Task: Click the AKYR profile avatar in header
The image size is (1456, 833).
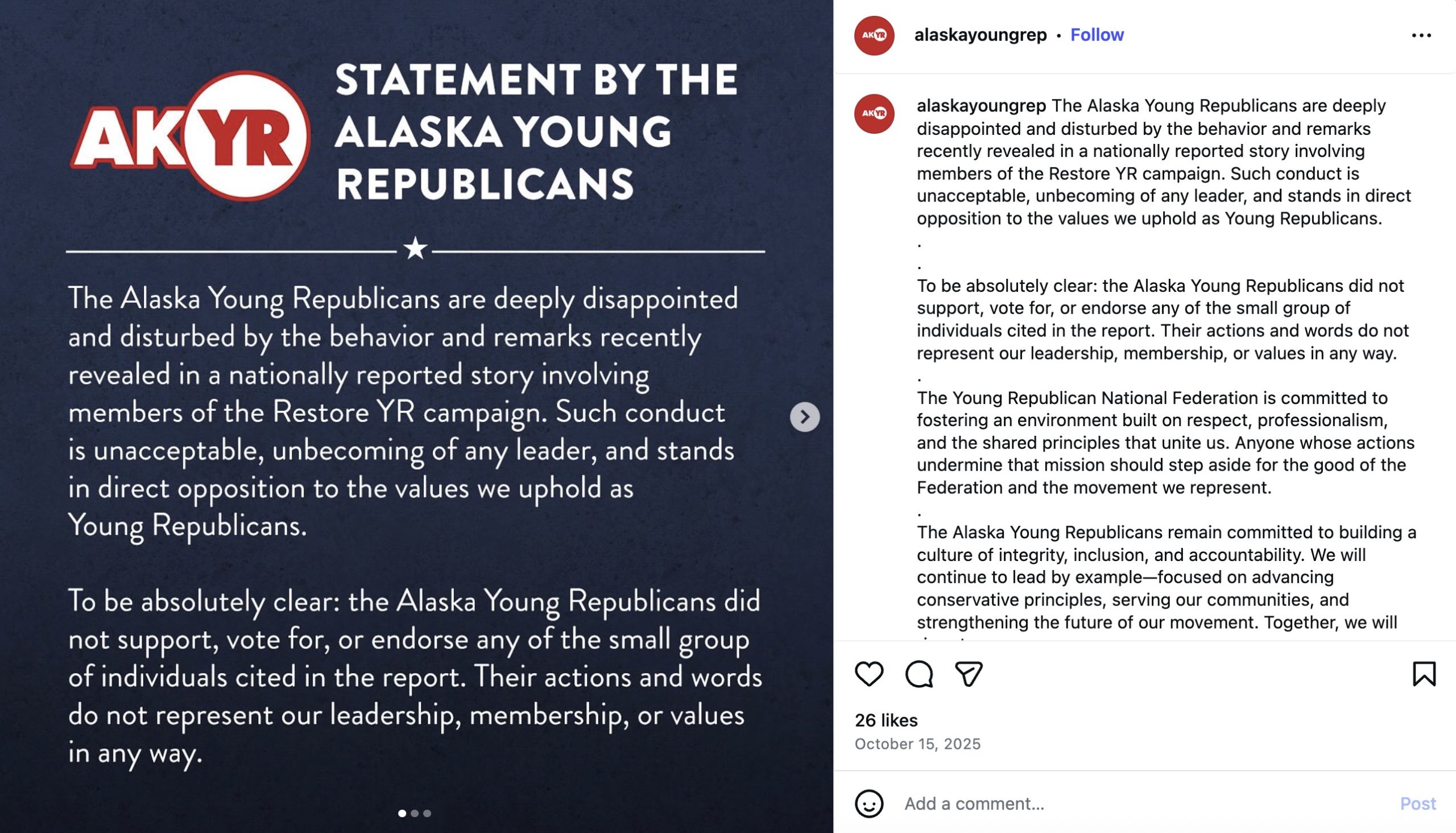Action: (x=874, y=35)
